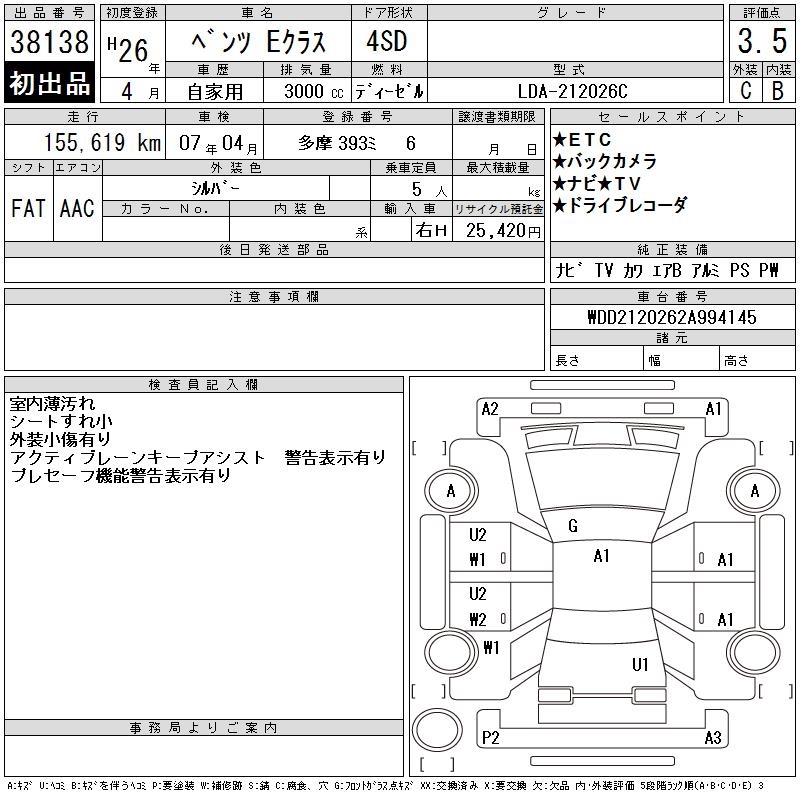Click the displacement value 3000 cc
Image resolution: width=800 pixels, height=800 pixels.
[x=314, y=92]
